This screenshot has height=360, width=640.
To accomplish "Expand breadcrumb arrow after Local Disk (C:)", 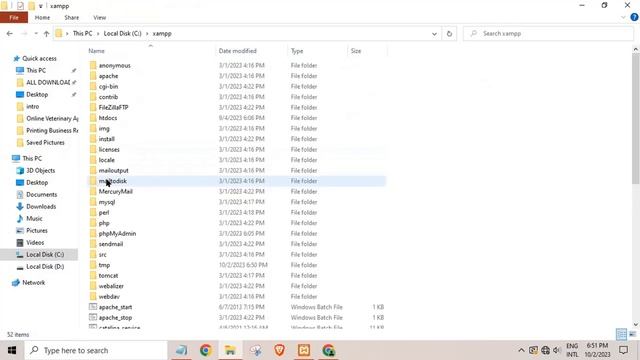I will click(x=147, y=34).
